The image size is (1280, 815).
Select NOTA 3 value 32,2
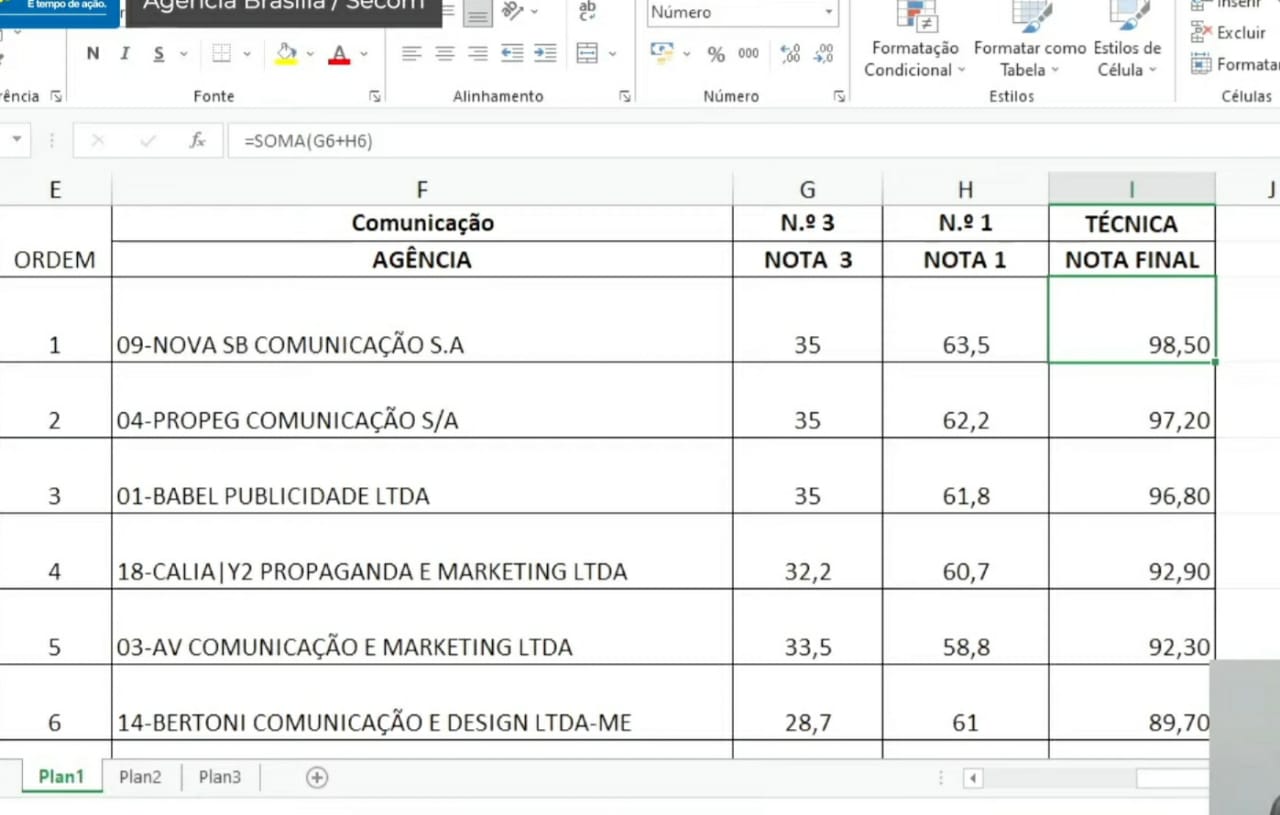[808, 551]
